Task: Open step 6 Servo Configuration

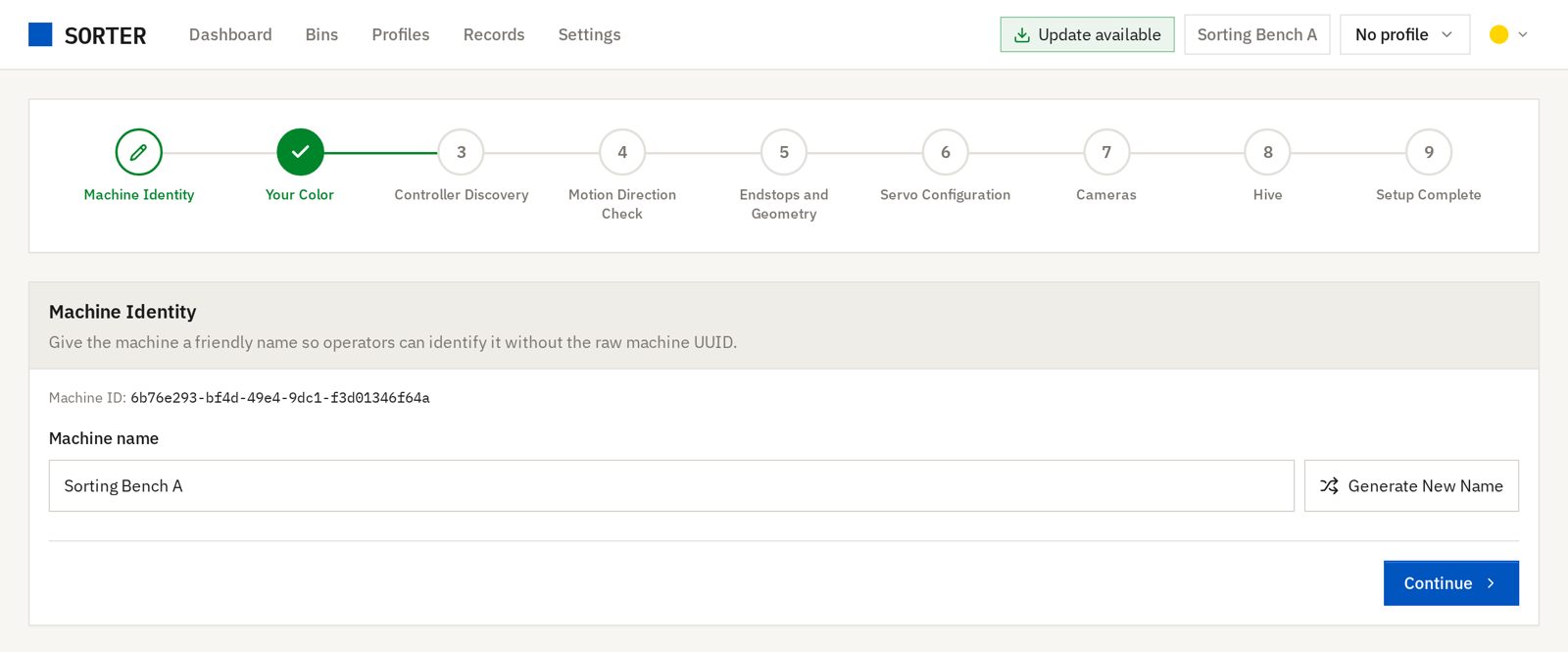Action: click(x=946, y=152)
